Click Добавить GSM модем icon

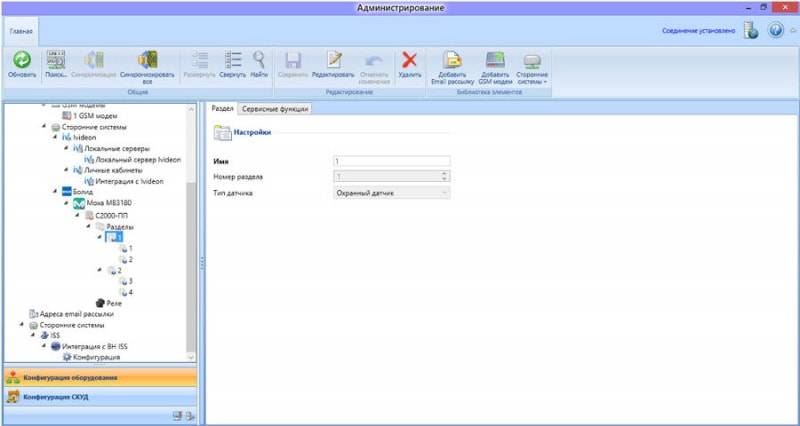pyautogui.click(x=495, y=60)
